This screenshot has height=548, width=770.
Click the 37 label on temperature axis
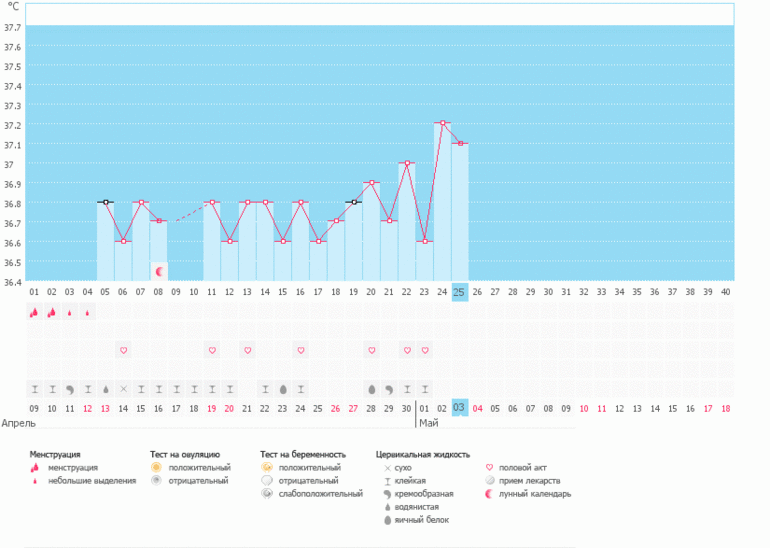(9, 164)
